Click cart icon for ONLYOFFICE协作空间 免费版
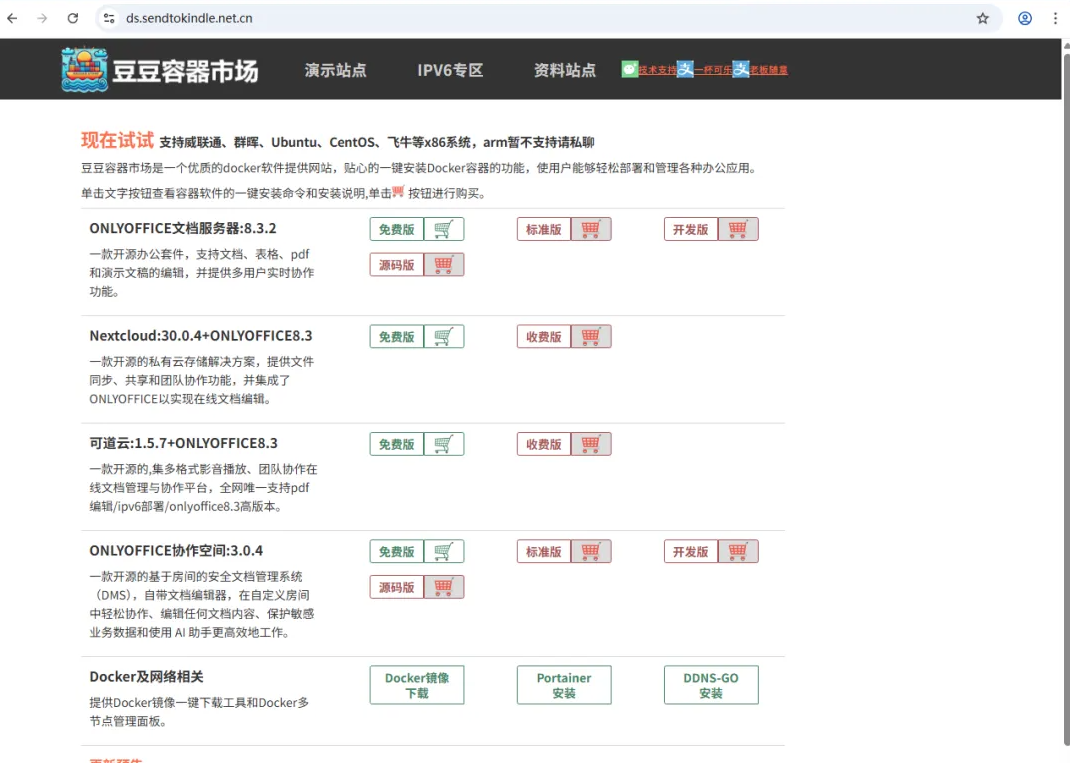Image resolution: width=1070 pixels, height=763 pixels. [x=444, y=551]
